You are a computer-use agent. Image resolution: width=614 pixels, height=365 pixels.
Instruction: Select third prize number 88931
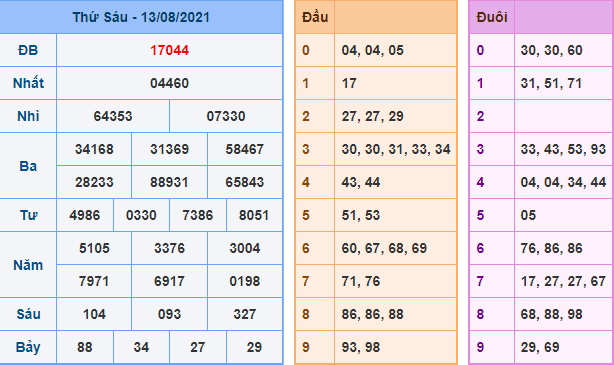(170, 182)
